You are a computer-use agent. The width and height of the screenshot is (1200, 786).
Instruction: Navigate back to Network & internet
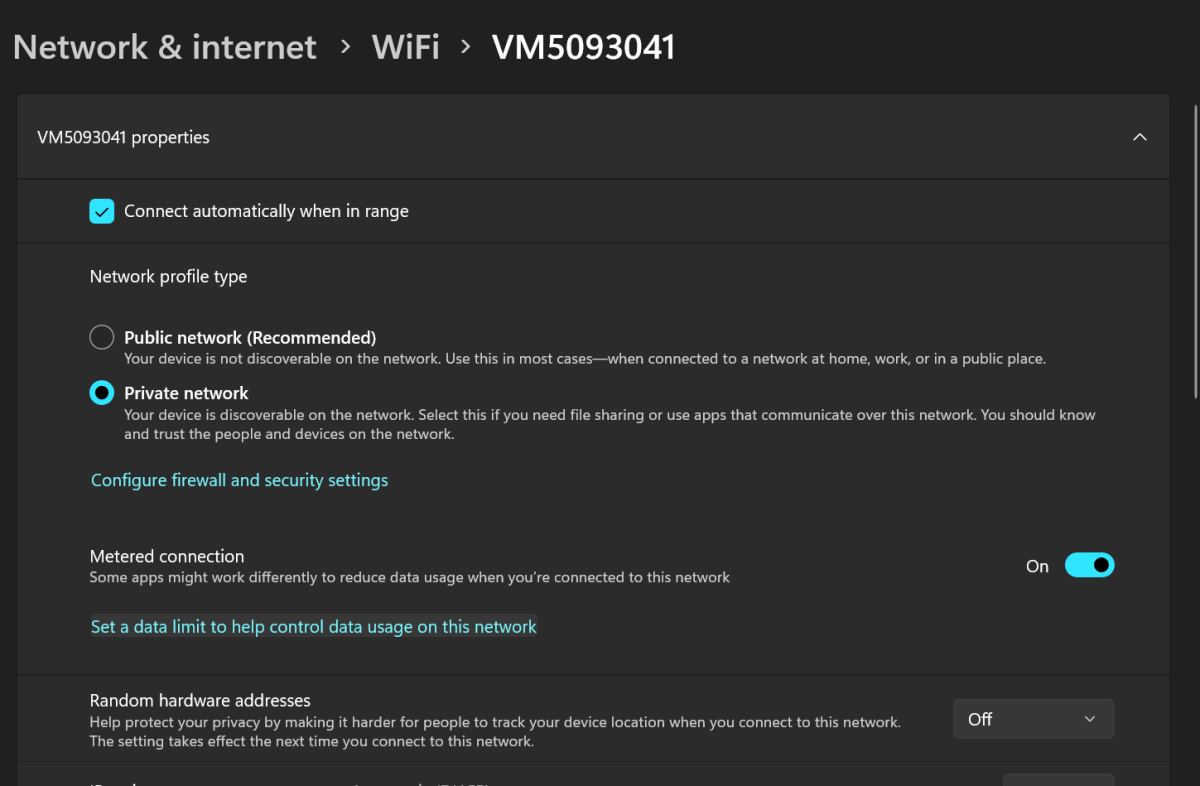tap(163, 46)
